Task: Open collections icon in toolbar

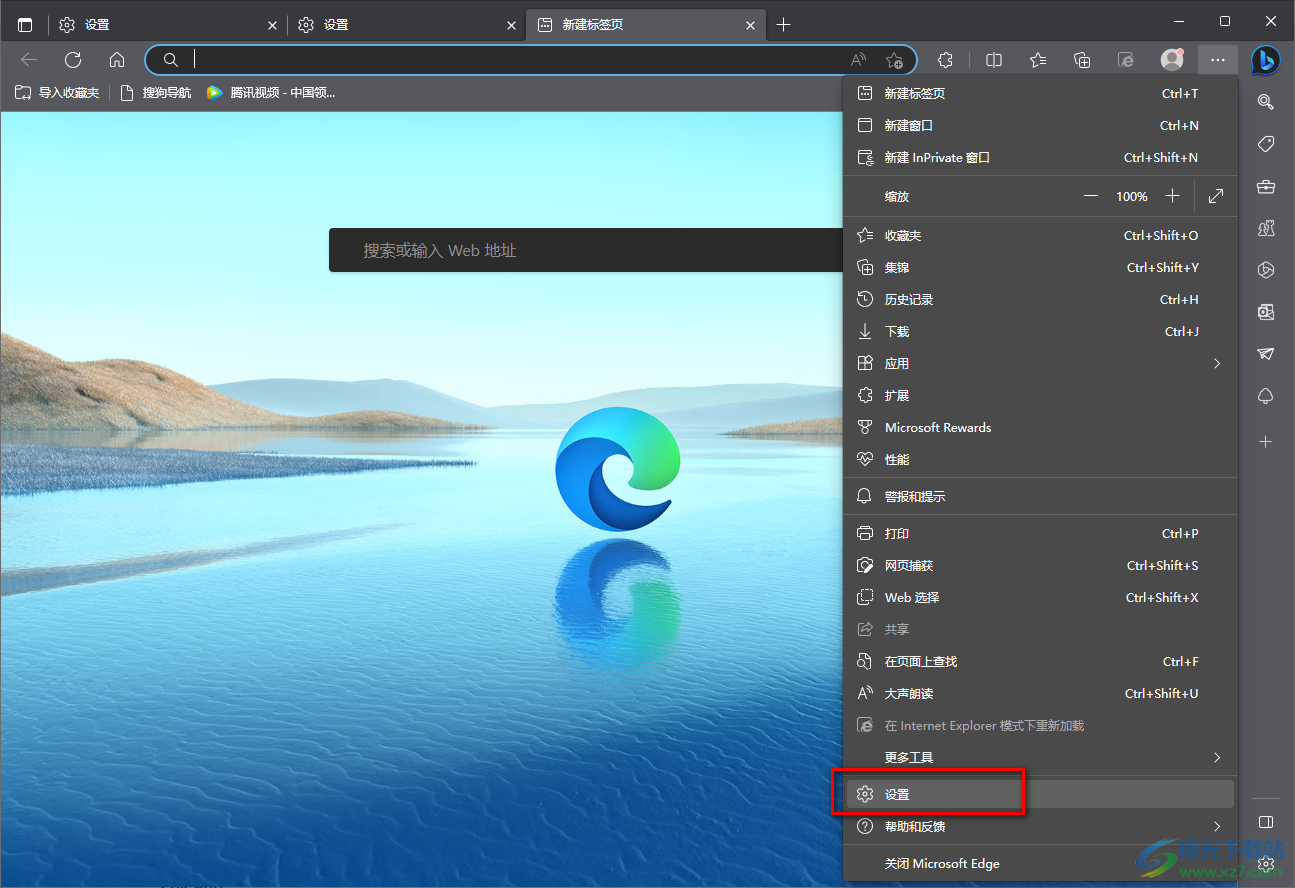Action: [1082, 60]
